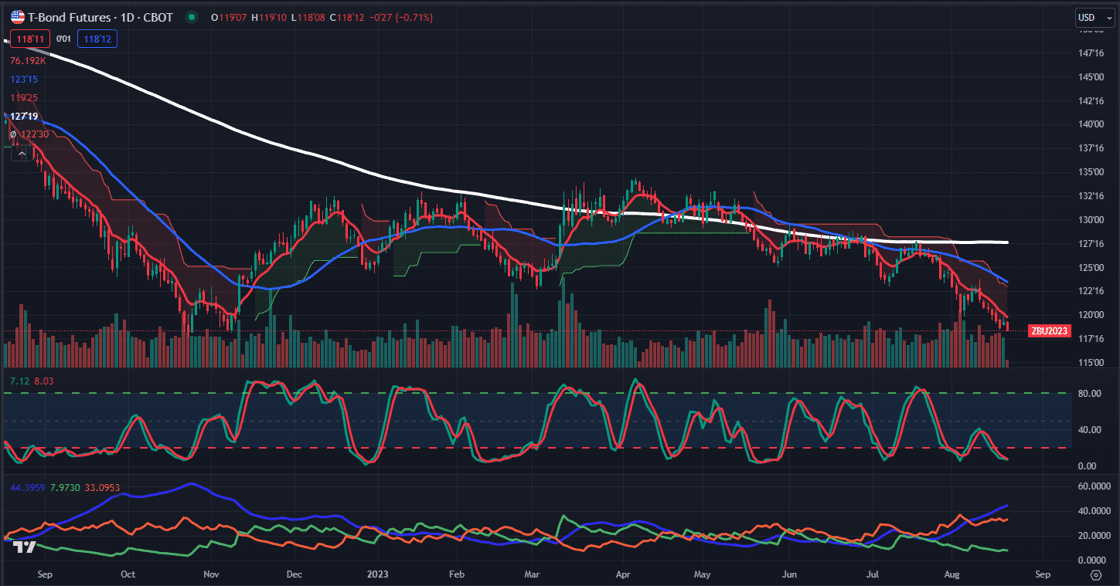Click the Apr label on time axis
Viewport: 1120px width, 586px height.
tap(623, 575)
